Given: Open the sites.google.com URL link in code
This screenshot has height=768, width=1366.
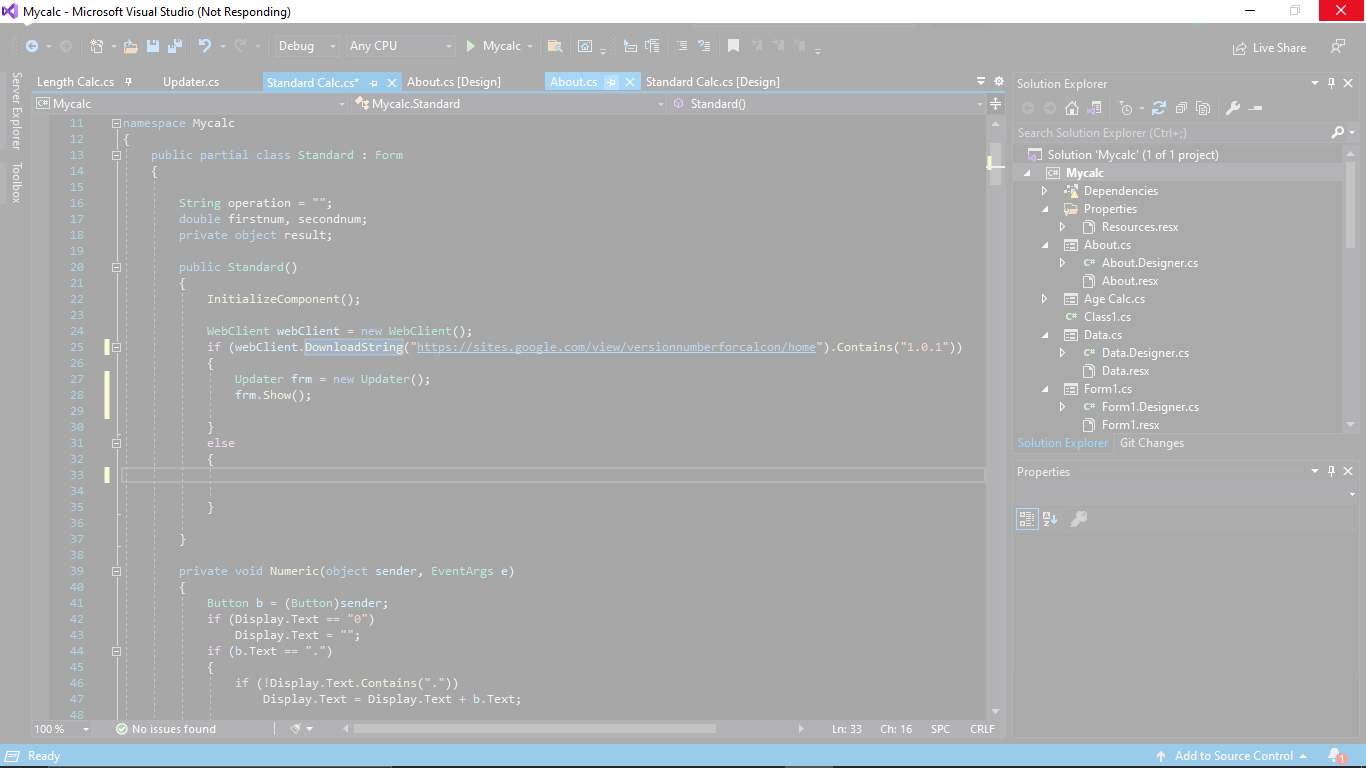Looking at the screenshot, I should (617, 347).
